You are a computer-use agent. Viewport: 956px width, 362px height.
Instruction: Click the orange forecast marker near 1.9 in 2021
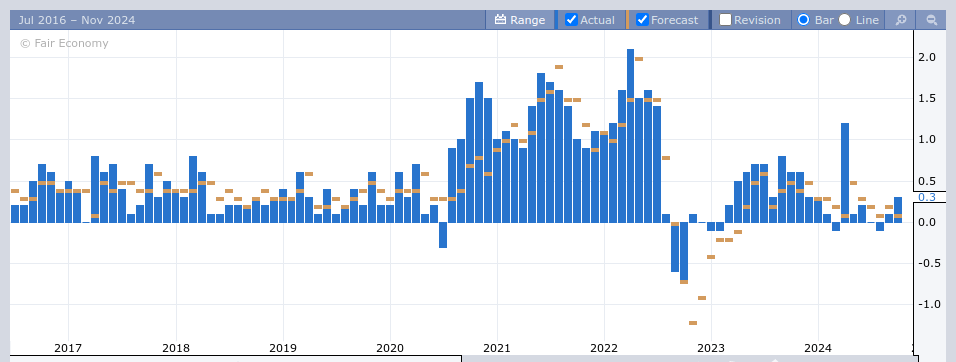click(559, 67)
